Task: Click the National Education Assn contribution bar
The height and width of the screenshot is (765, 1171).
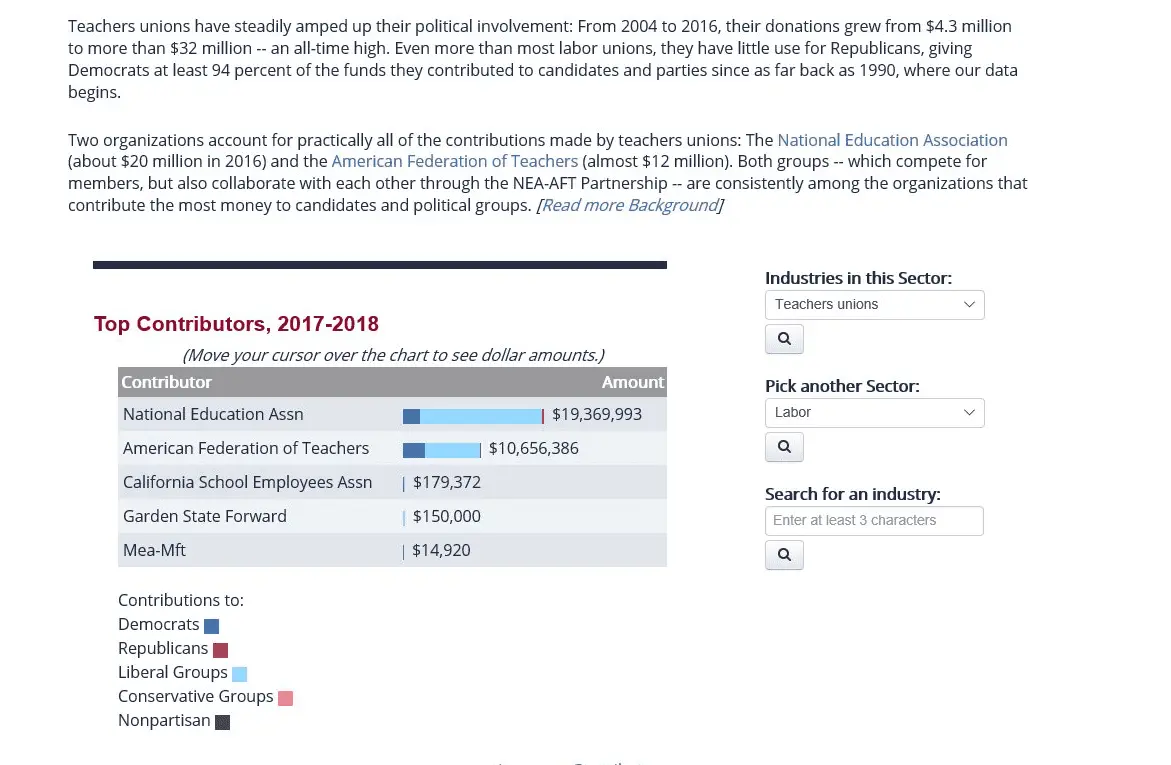Action: pyautogui.click(x=473, y=416)
